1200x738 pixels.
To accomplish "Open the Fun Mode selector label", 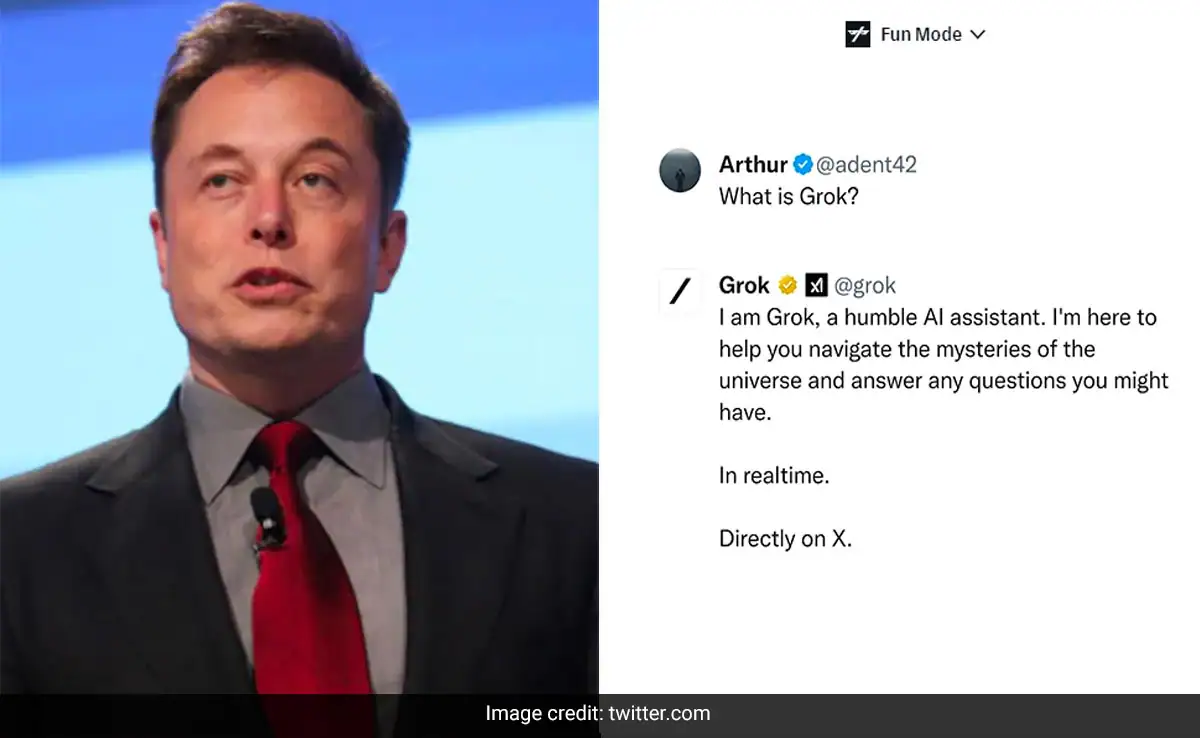I will pos(921,34).
